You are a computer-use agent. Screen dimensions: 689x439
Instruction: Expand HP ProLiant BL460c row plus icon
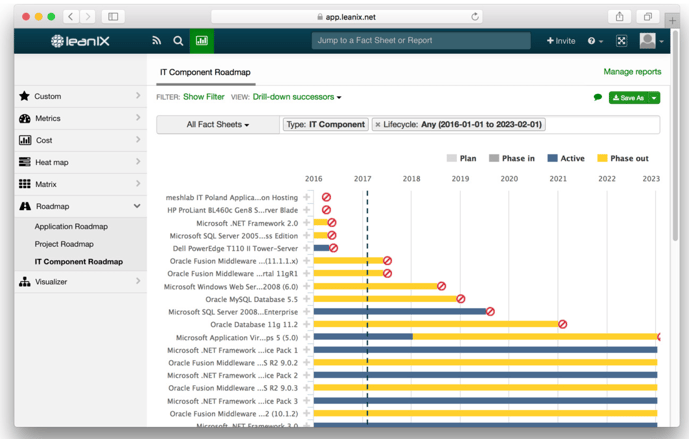click(x=307, y=210)
